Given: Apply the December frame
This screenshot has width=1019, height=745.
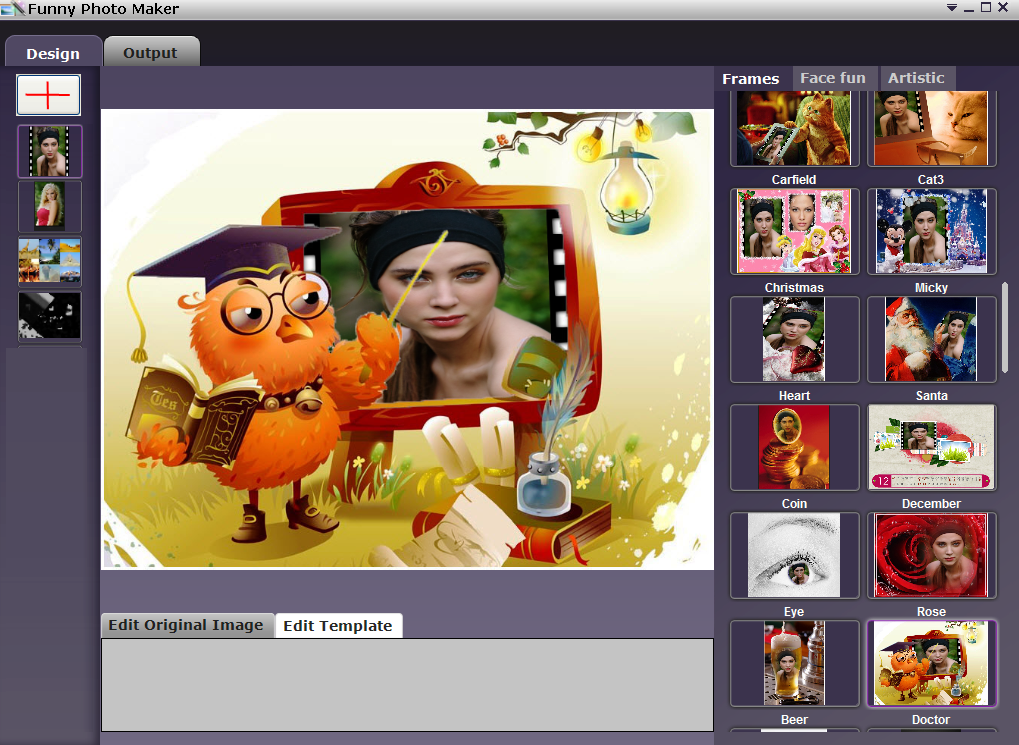Looking at the screenshot, I should tap(931, 447).
